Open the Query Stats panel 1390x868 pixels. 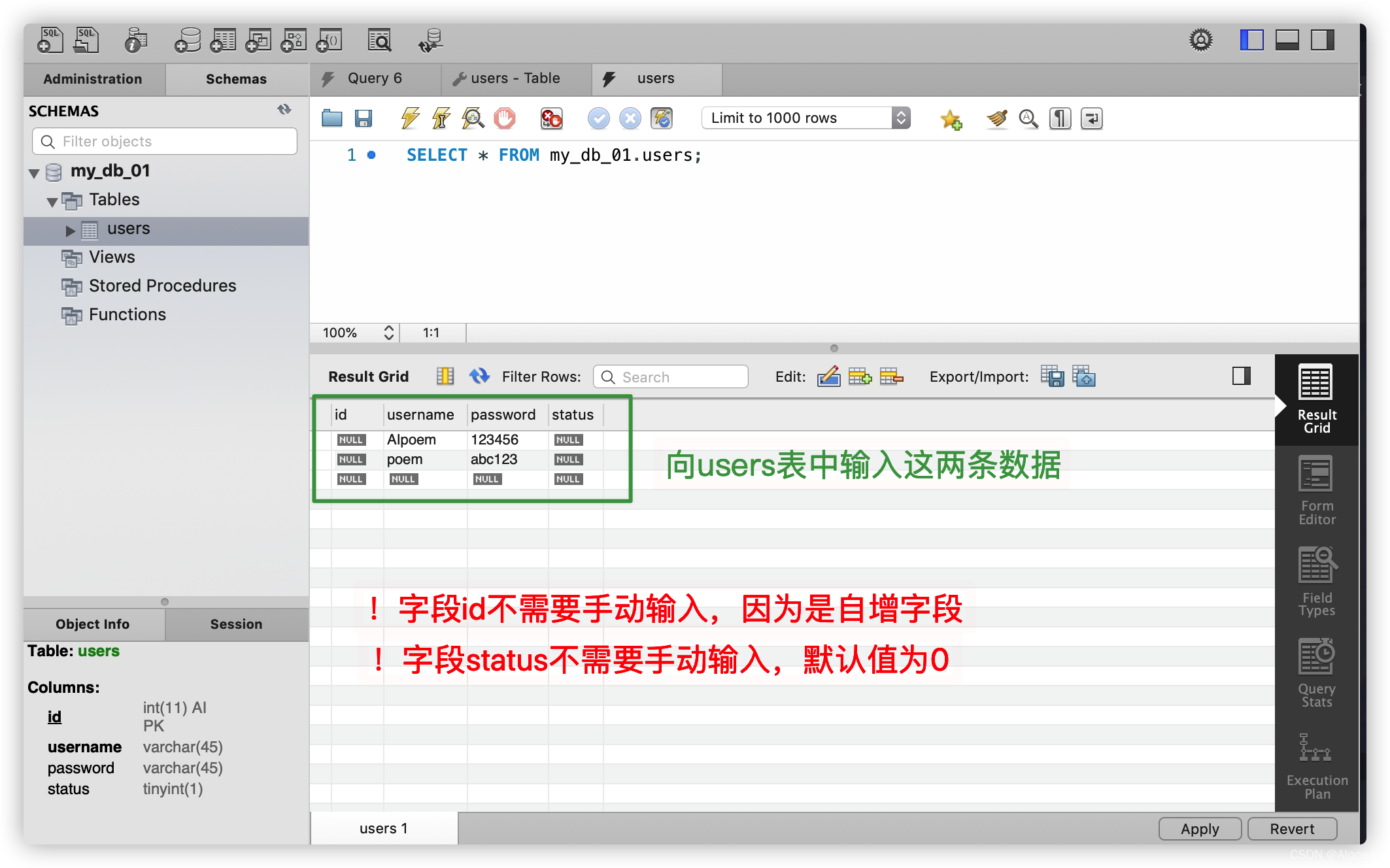tap(1317, 674)
